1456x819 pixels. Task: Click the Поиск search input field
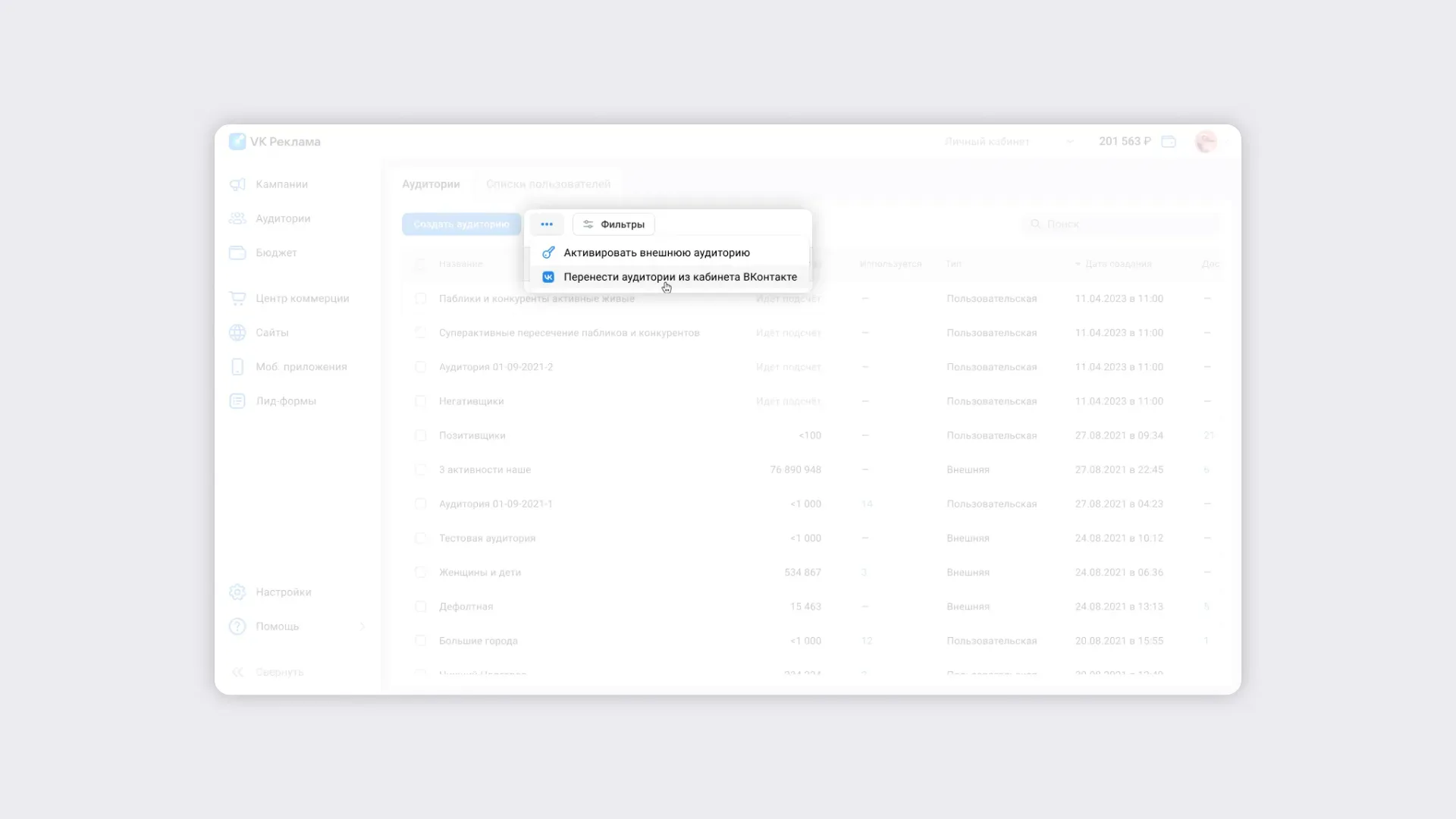[1122, 224]
